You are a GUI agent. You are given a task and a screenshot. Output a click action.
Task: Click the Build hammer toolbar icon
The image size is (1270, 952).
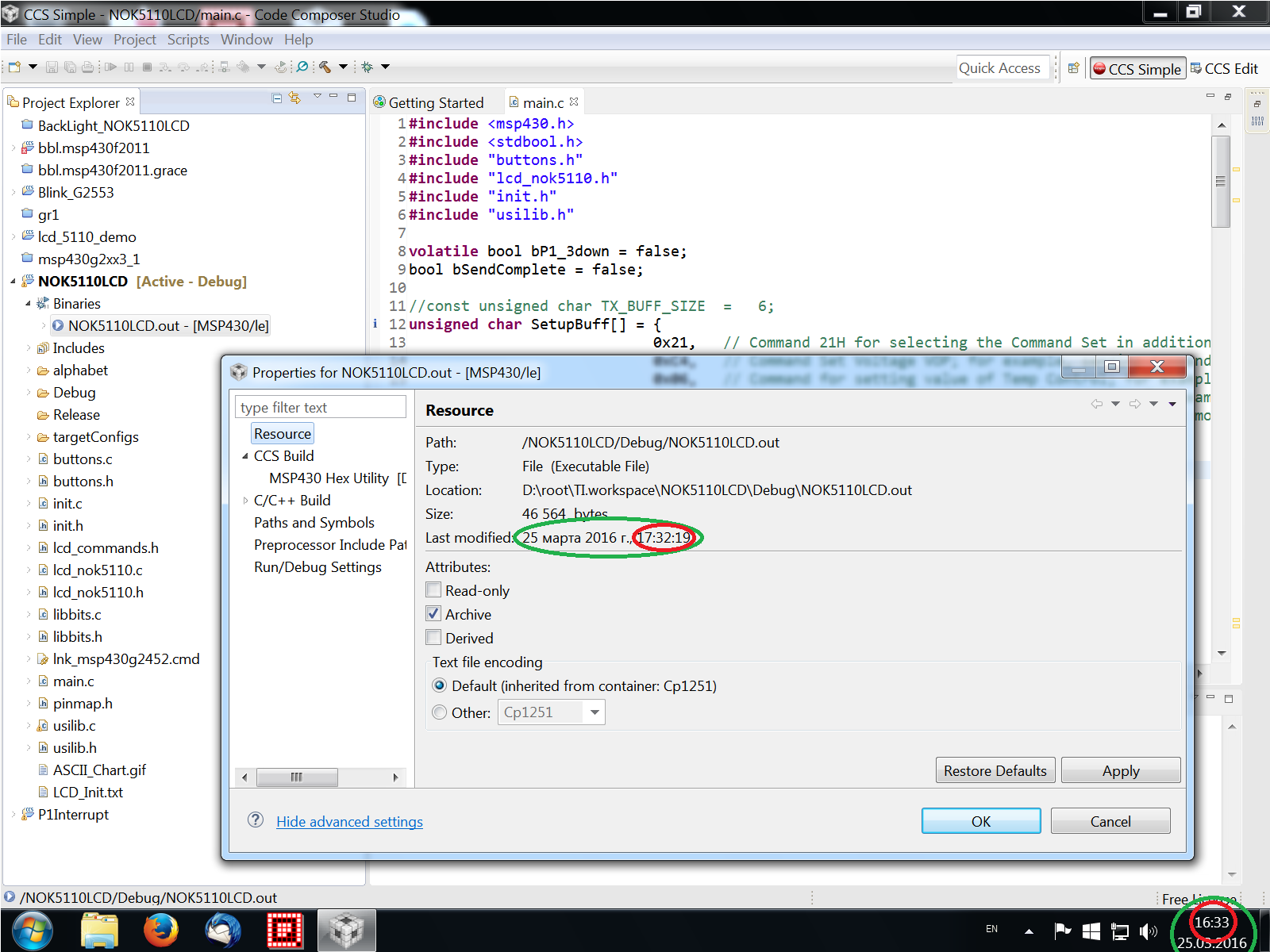325,67
